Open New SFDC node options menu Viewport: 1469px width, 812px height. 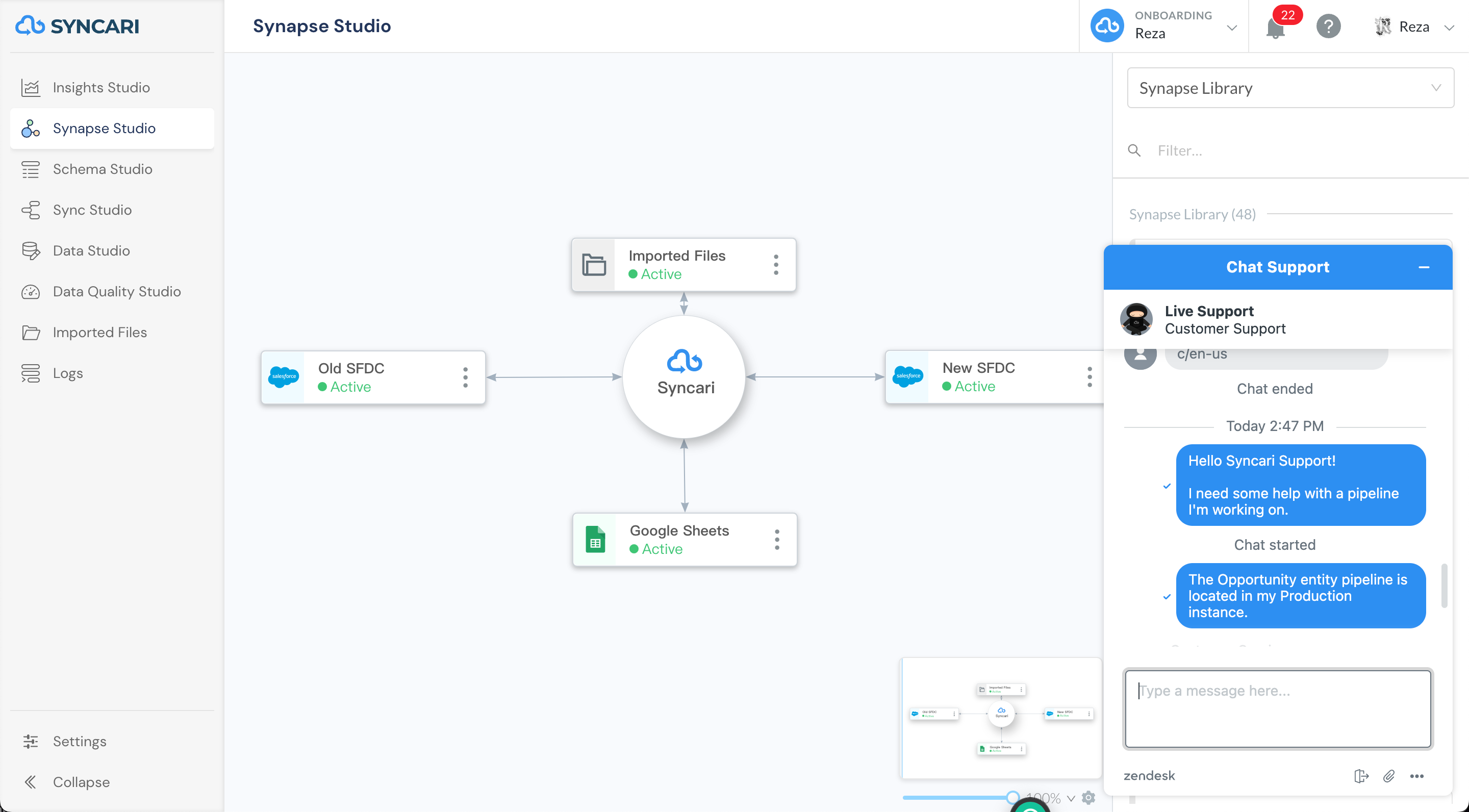coord(1090,377)
